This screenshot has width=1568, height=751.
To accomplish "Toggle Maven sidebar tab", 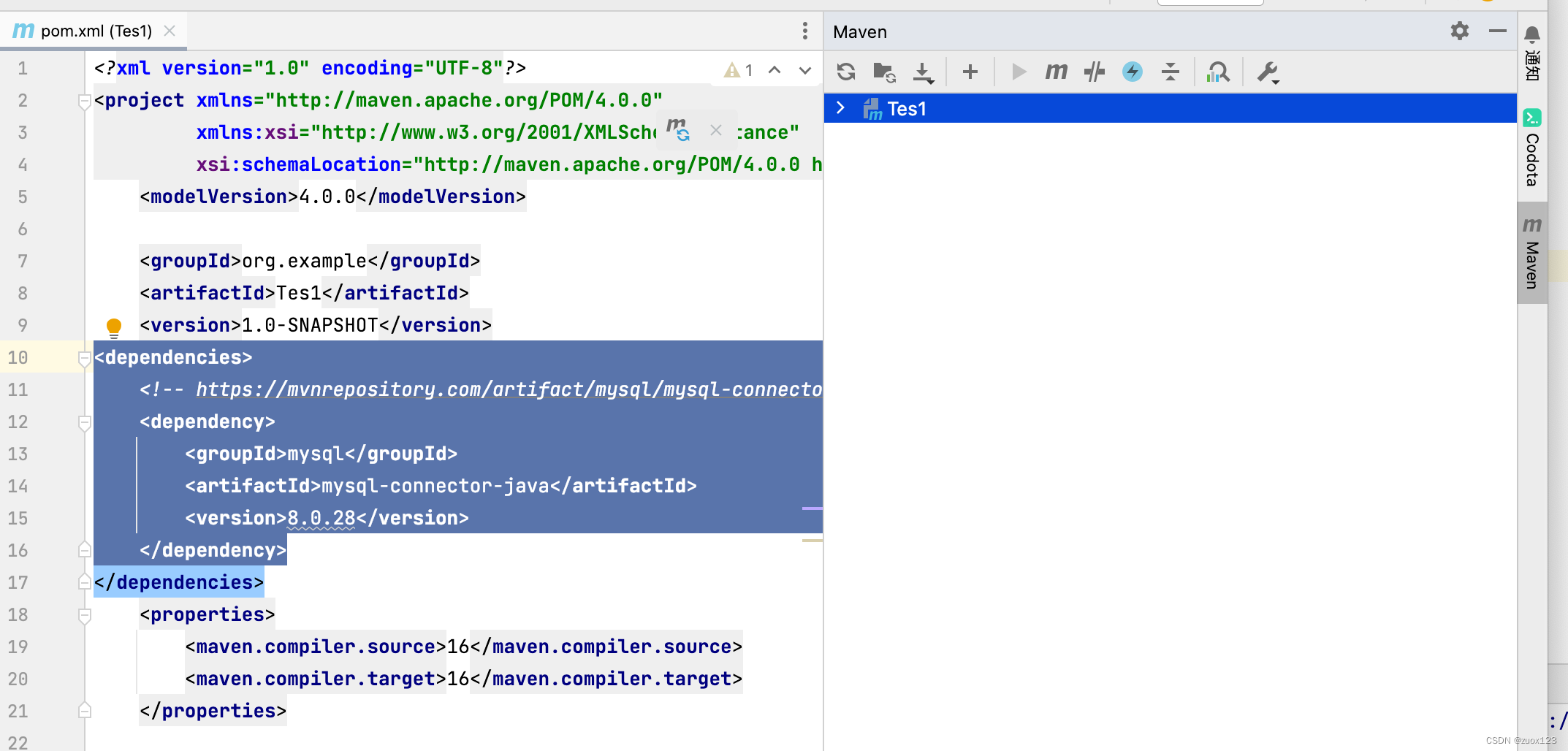I will tap(1532, 253).
